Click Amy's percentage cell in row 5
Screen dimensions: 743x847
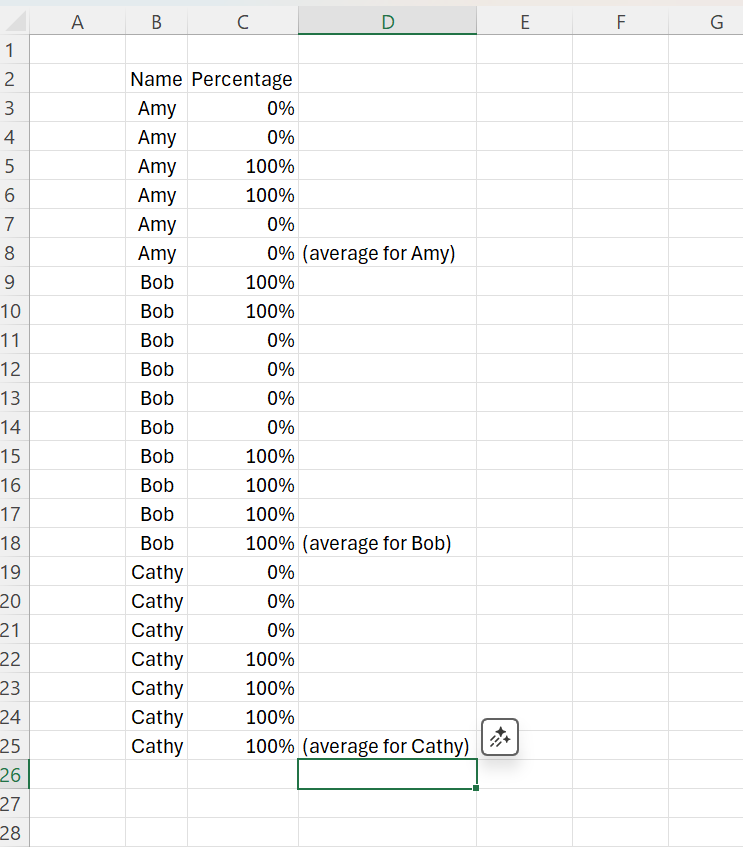tap(242, 166)
